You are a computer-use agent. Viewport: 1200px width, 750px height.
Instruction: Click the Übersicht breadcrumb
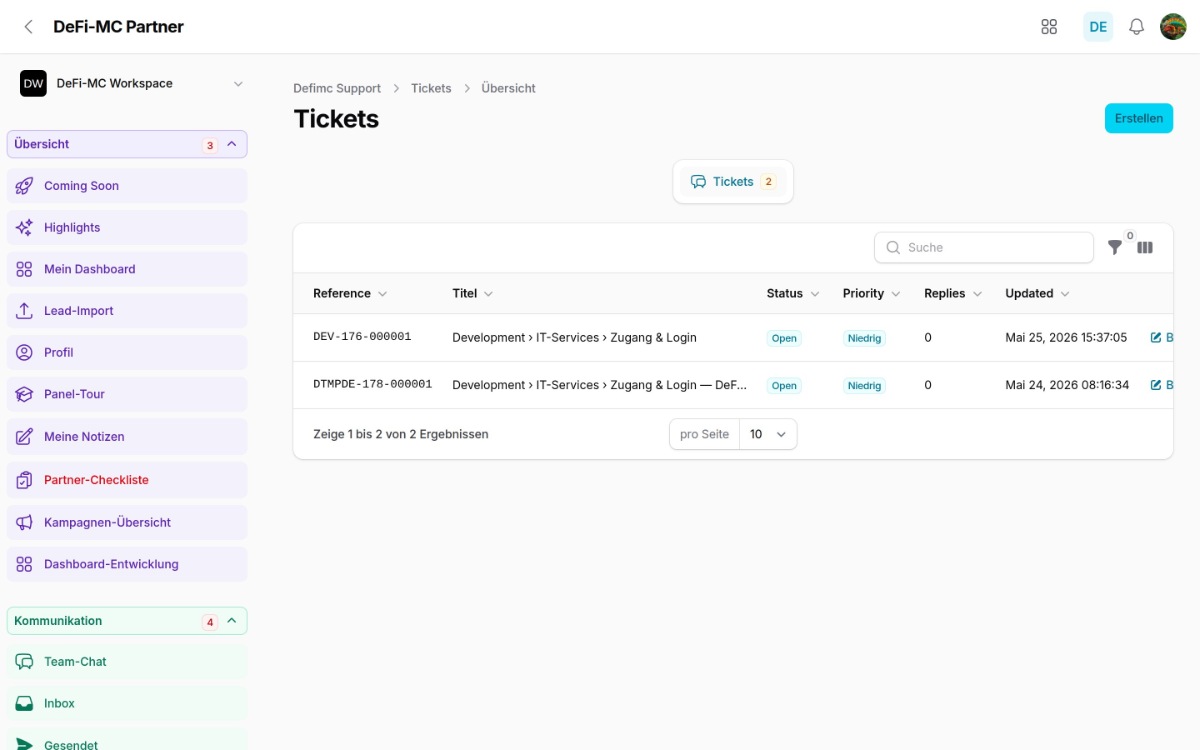[x=508, y=88]
